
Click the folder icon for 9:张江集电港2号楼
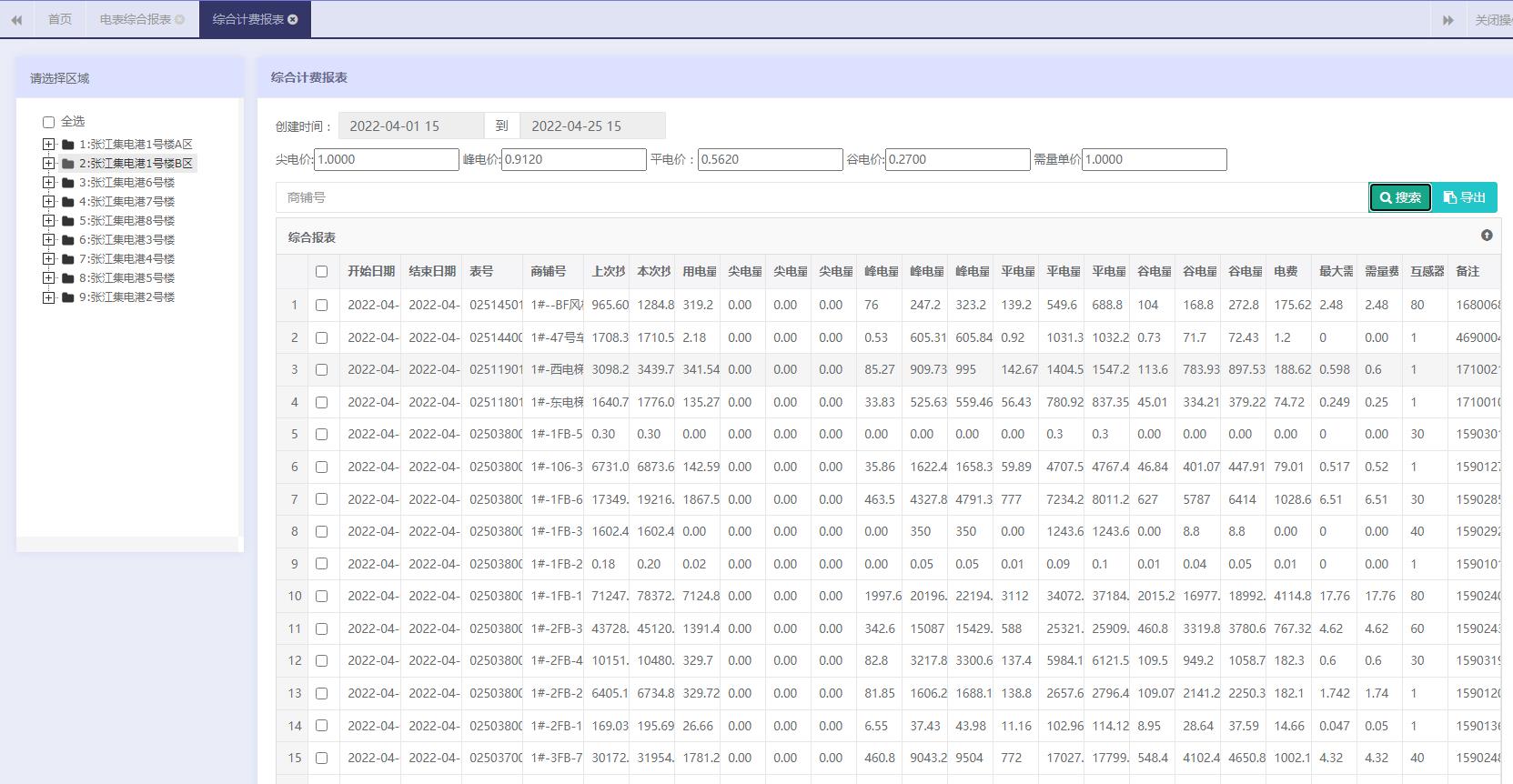[68, 297]
